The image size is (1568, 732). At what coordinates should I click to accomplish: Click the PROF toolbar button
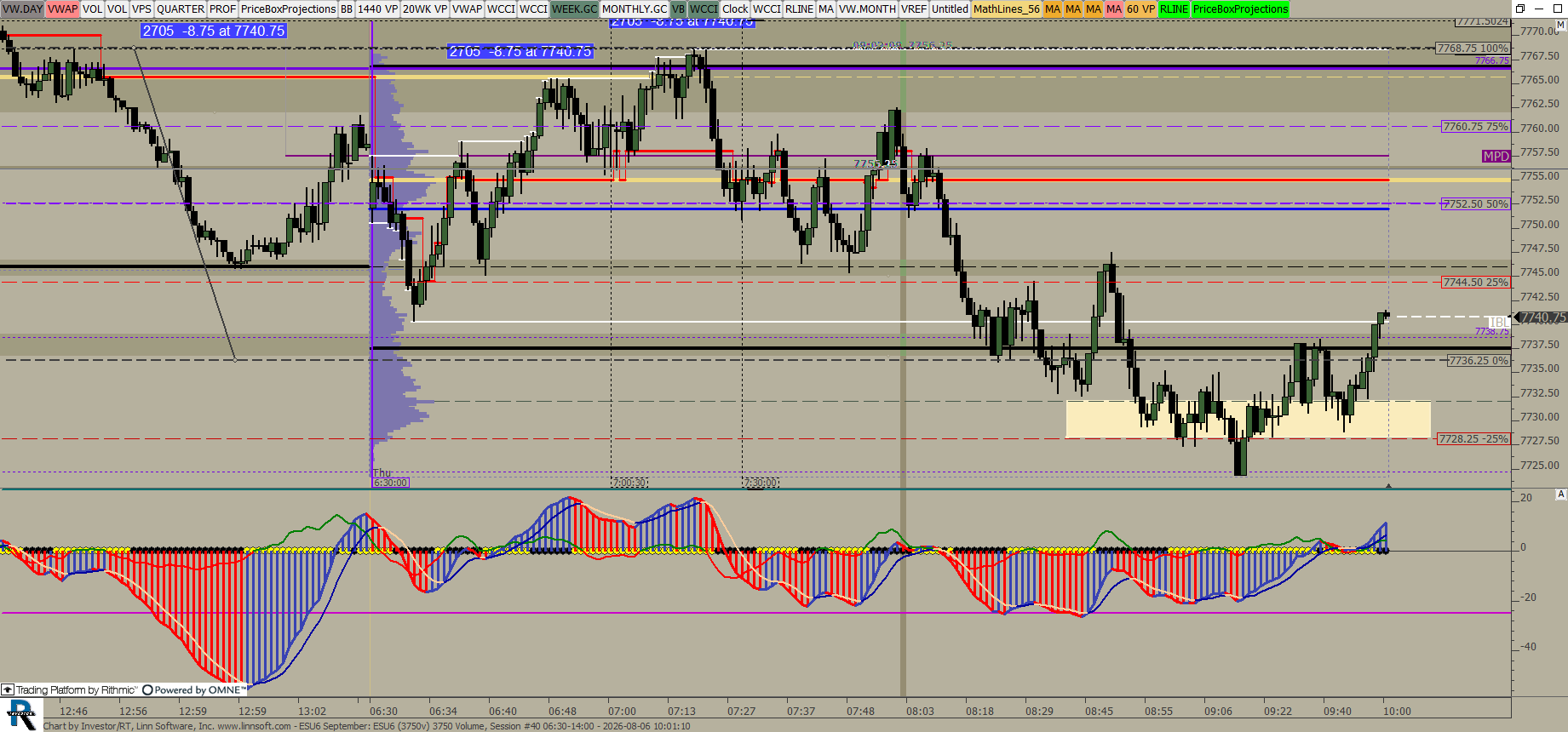[222, 9]
